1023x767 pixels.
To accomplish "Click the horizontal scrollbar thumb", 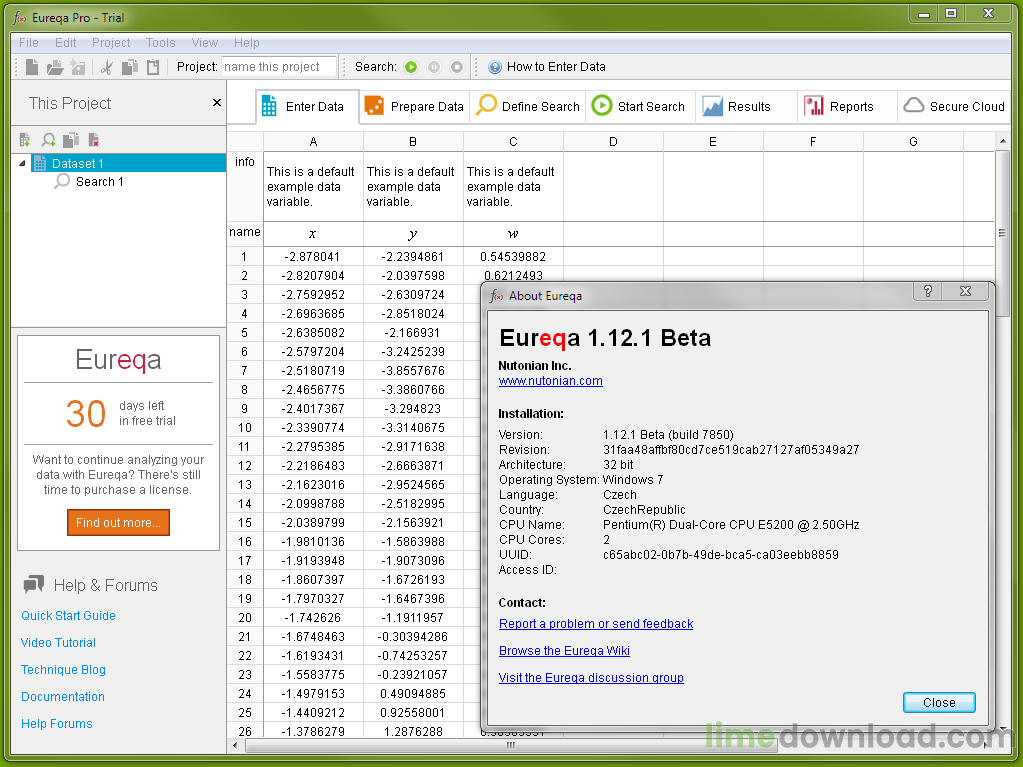I will (x=511, y=745).
